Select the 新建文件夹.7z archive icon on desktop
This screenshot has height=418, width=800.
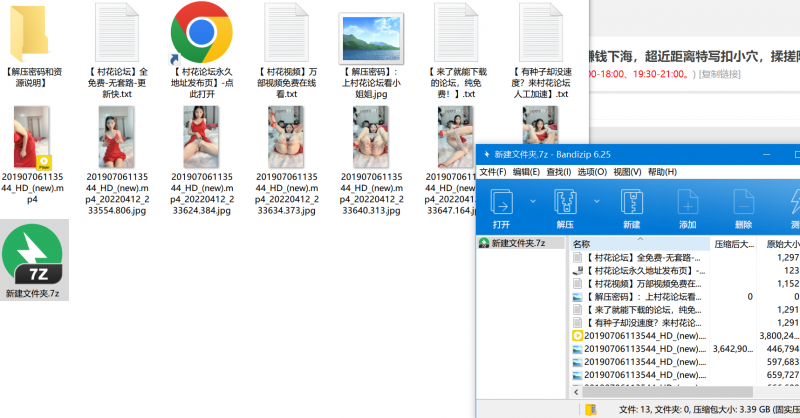tap(33, 255)
